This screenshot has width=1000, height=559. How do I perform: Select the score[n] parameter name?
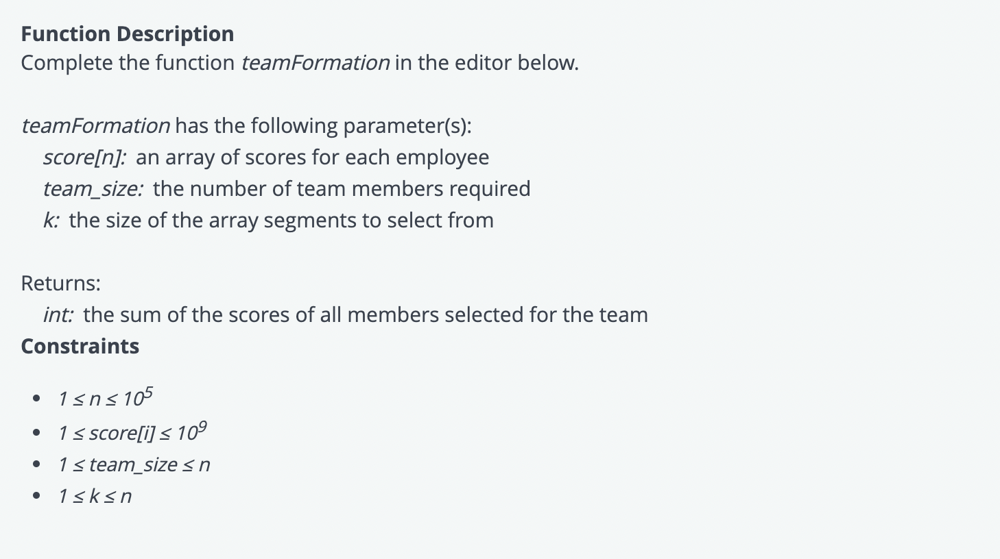[x=84, y=157]
